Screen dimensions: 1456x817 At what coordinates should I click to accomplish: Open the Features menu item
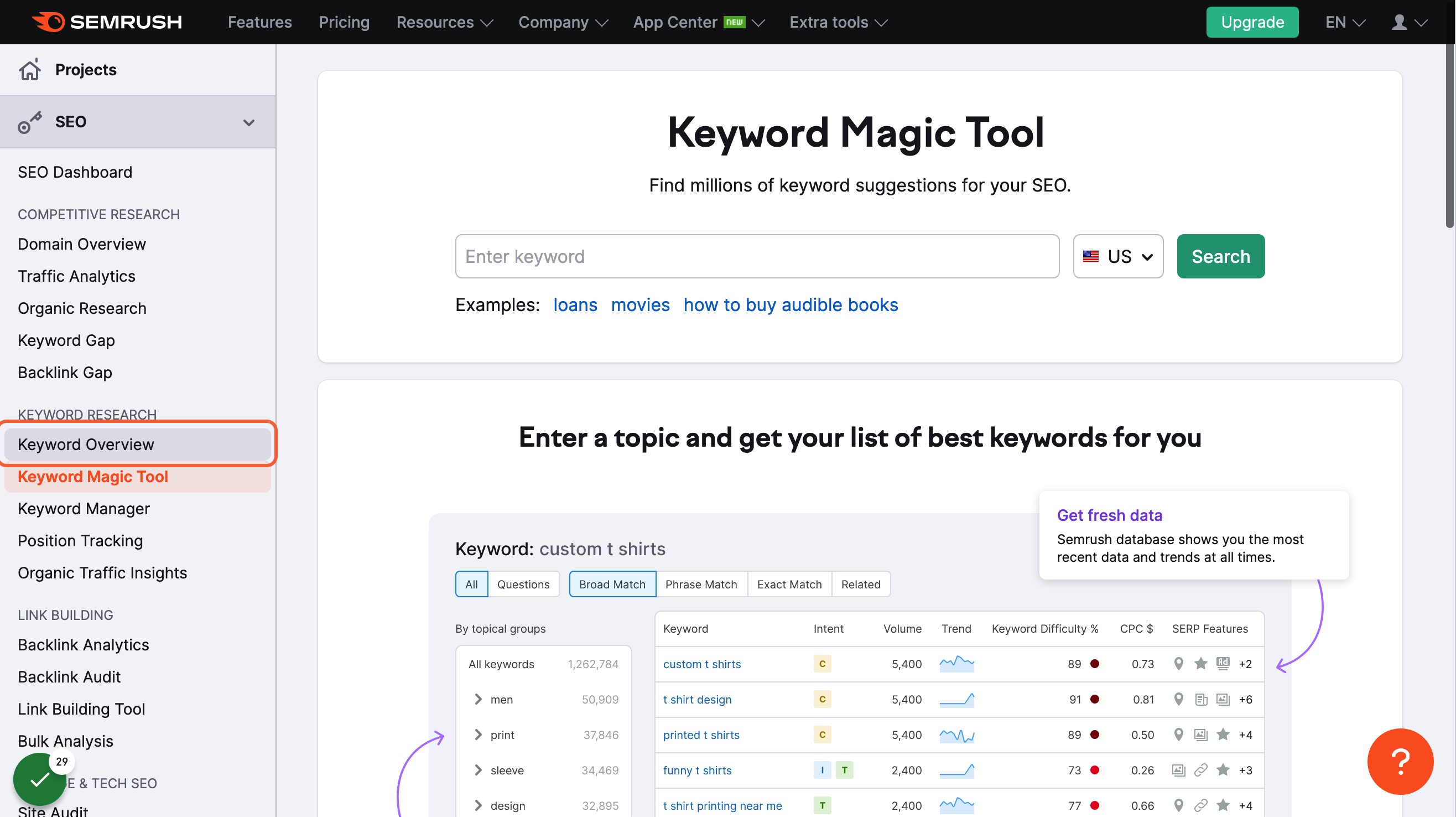pyautogui.click(x=260, y=22)
